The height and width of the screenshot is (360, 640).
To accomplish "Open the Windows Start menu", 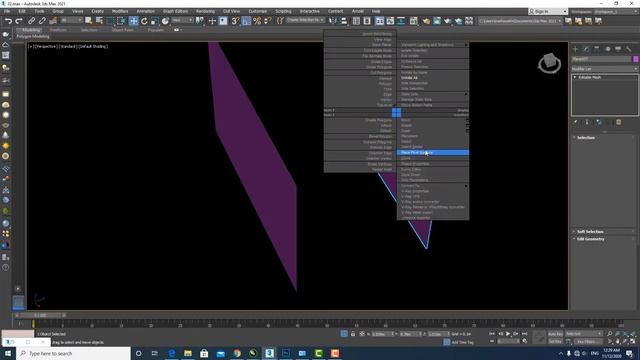I will pos(8,353).
